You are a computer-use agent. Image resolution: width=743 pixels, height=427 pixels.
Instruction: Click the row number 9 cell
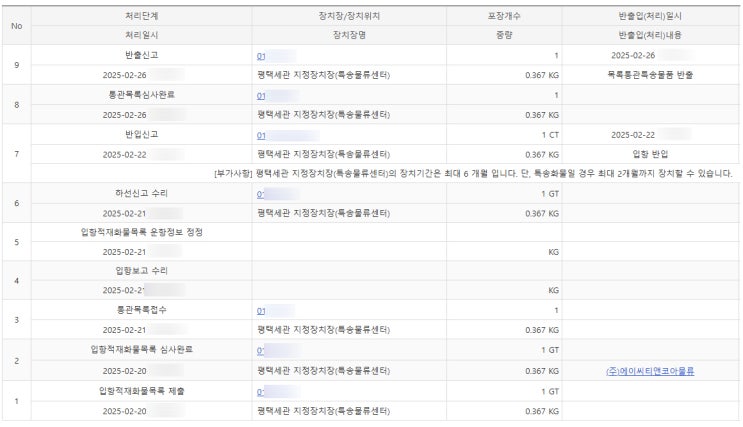pos(17,65)
